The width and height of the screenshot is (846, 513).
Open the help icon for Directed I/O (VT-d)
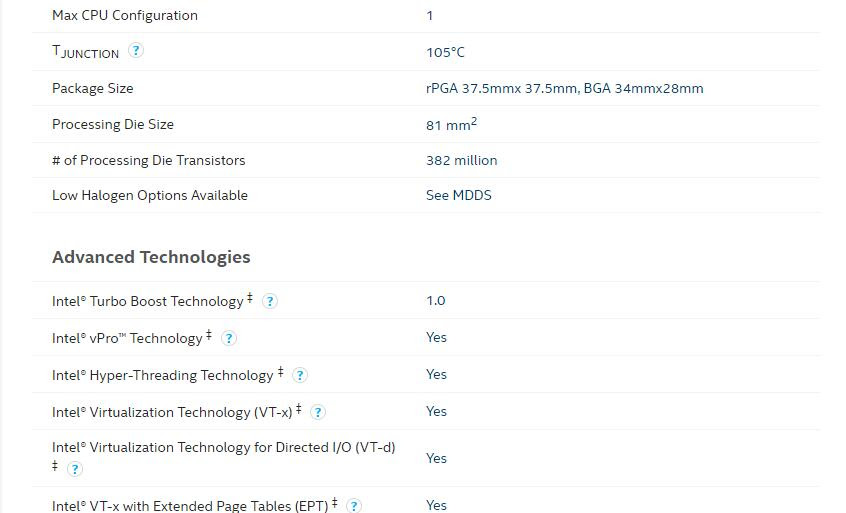tap(74, 469)
